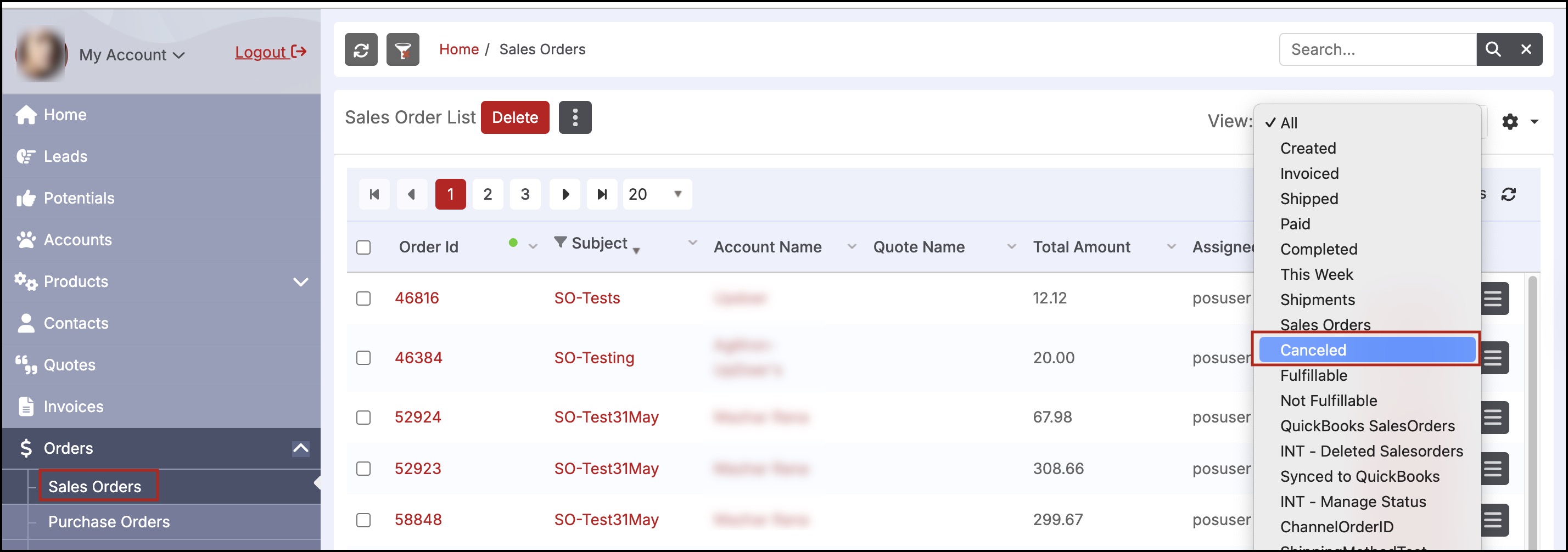Viewport: 1568px width, 552px height.
Task: Choose the Synced to QuickBooks view
Action: click(x=1367, y=476)
